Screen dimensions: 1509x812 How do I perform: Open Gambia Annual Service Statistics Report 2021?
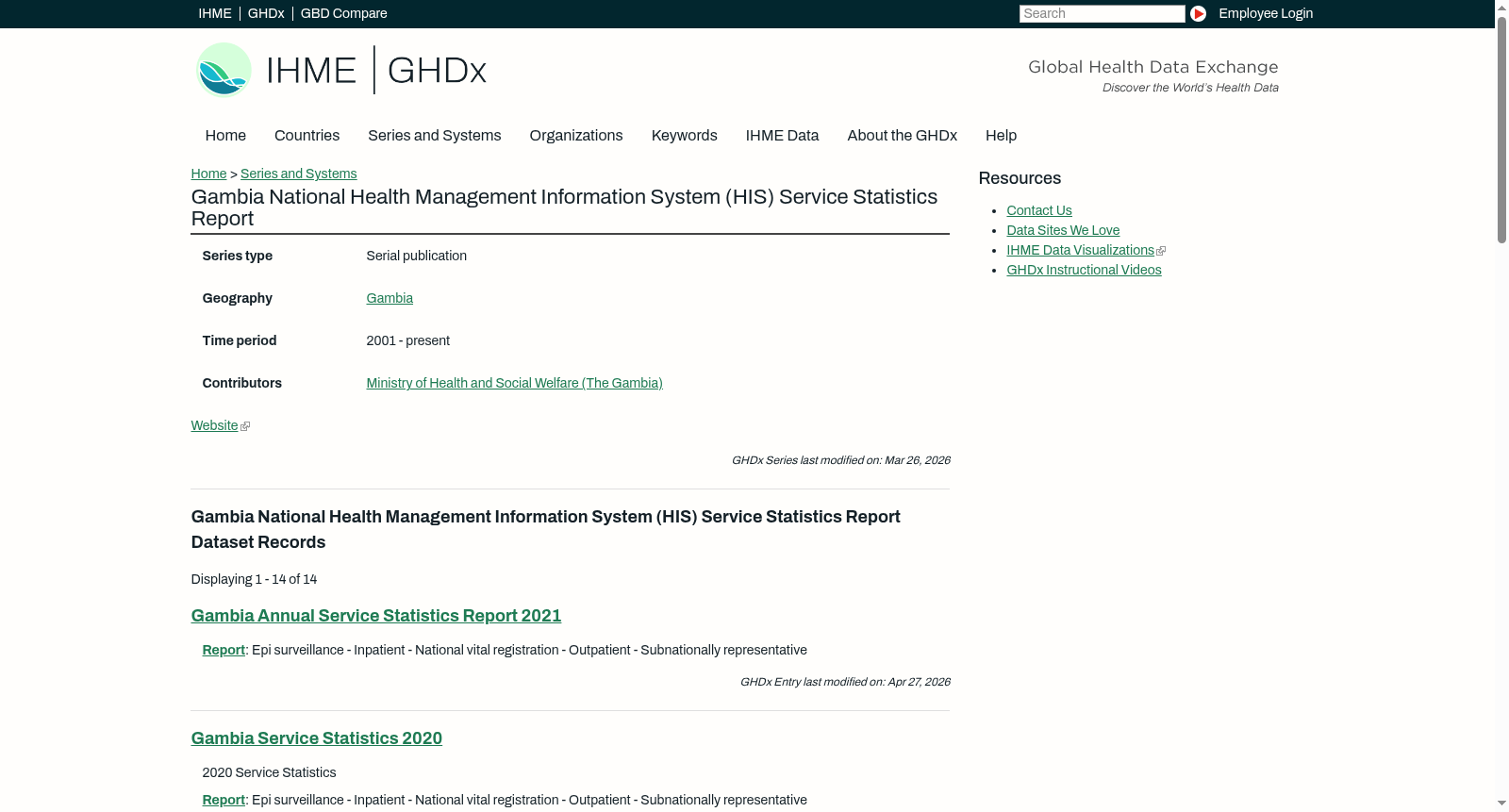(376, 616)
